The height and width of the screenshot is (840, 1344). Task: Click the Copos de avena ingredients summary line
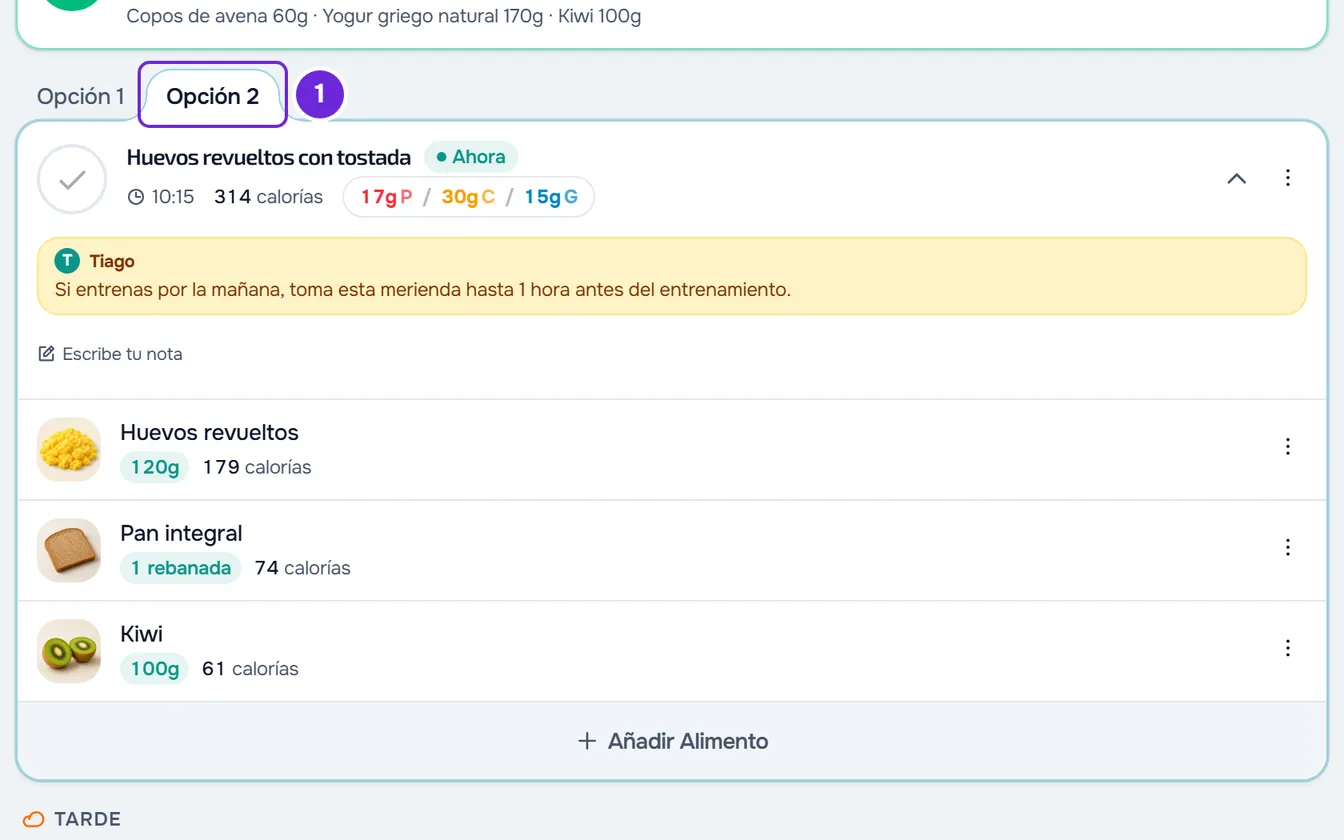click(x=384, y=16)
